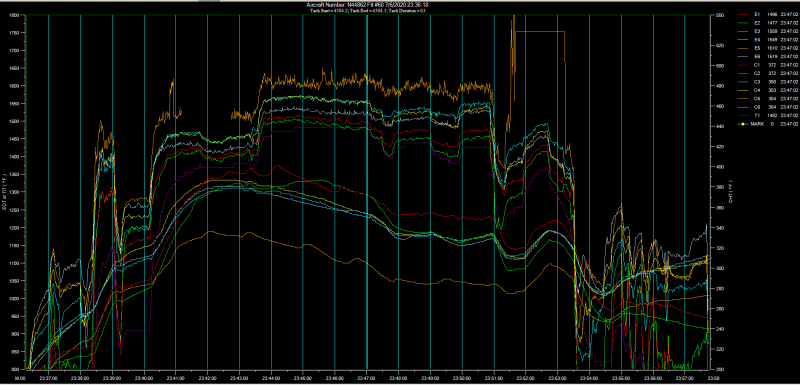Click the Tach Start subtitle line
The width and height of the screenshot is (800, 385).
point(367,10)
